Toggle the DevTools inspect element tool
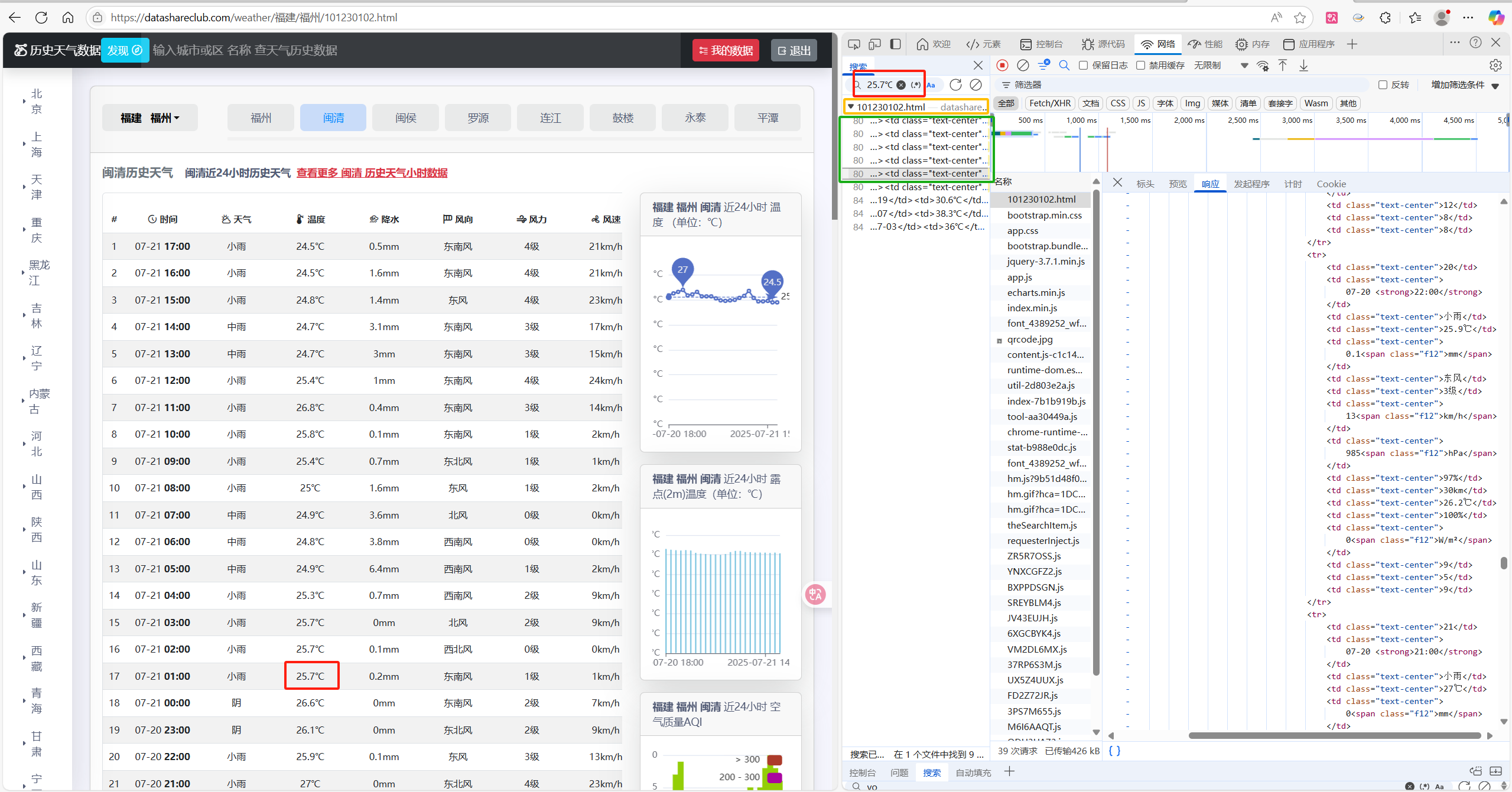The image size is (1512, 792). click(854, 44)
